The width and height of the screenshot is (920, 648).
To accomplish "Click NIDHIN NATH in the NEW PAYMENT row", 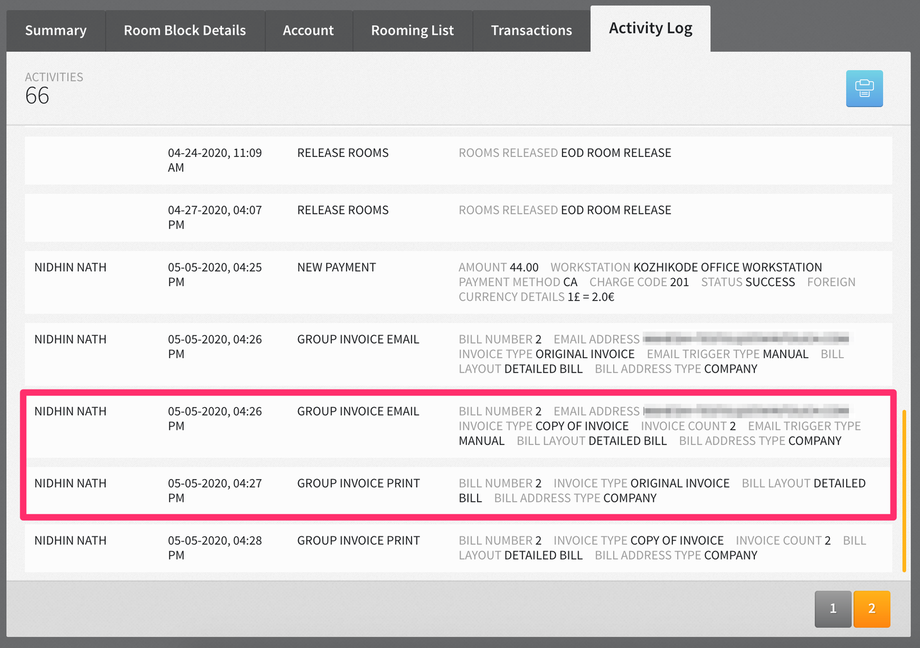I will 70,267.
